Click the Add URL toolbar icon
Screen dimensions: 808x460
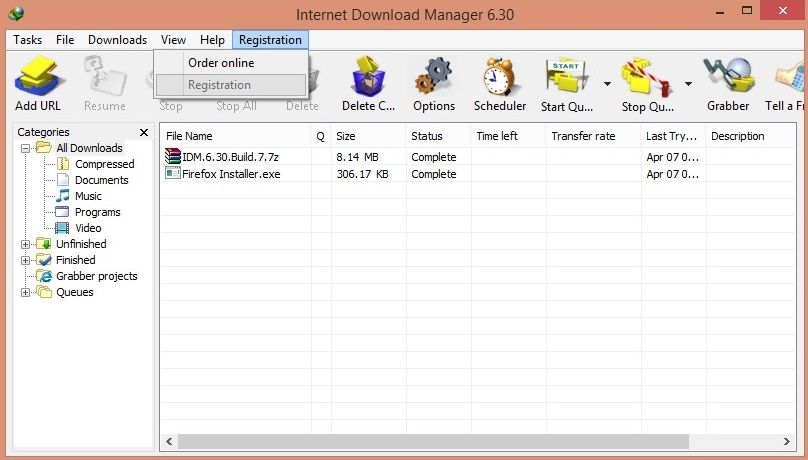(39, 77)
